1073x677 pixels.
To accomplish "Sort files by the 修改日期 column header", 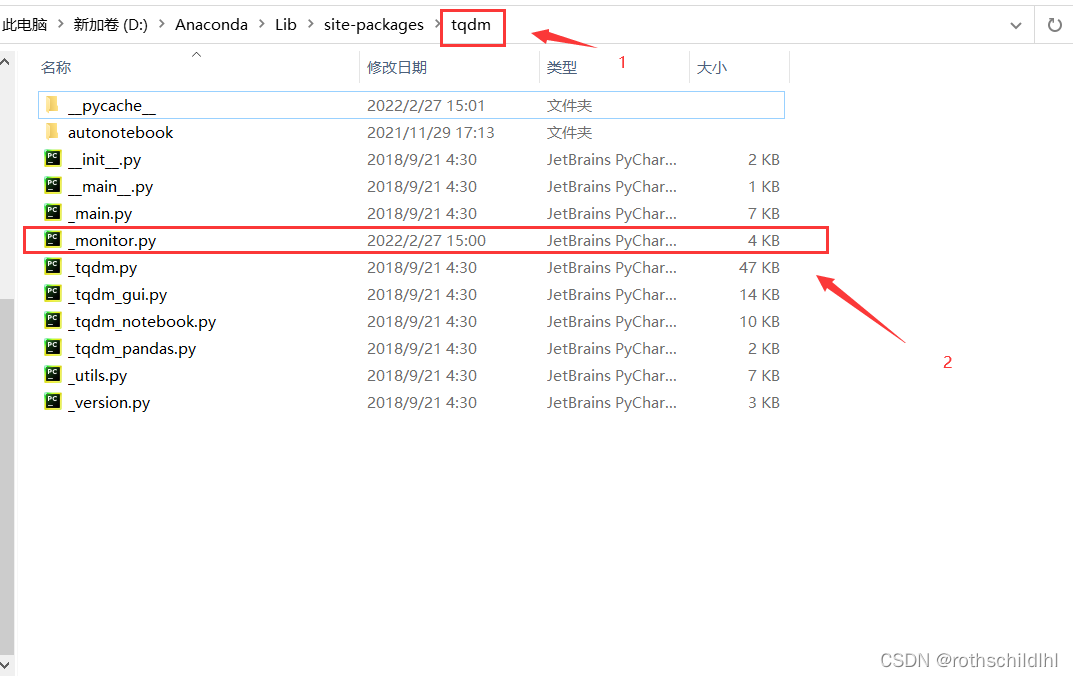I will pyautogui.click(x=397, y=67).
